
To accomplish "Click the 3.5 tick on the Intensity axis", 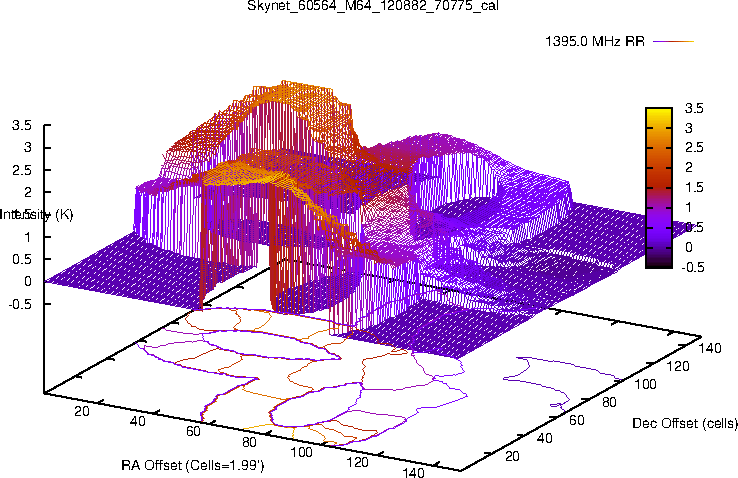I will click(x=22, y=125).
